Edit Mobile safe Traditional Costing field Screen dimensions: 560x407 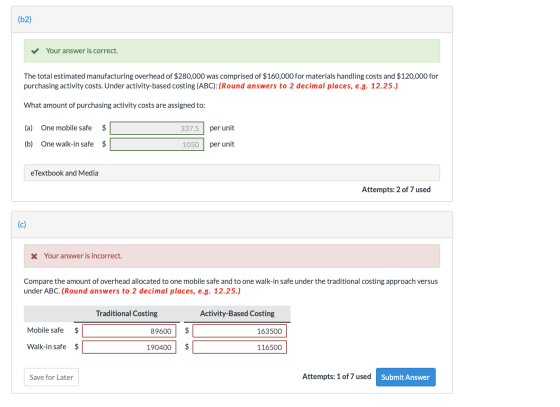pos(129,331)
